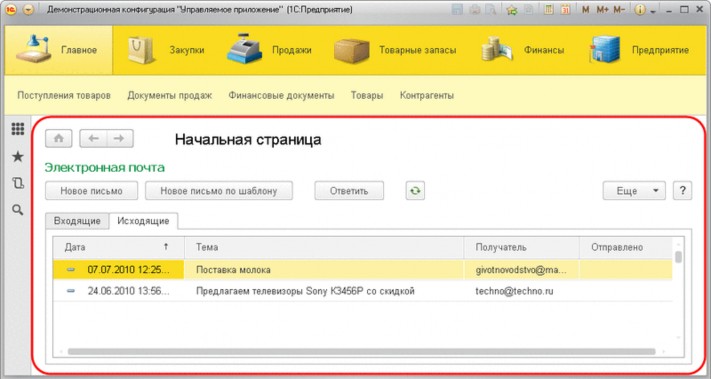Click the desk lamp icon of Главное
Image resolution: width=711 pixels, height=379 pixels.
coord(33,49)
